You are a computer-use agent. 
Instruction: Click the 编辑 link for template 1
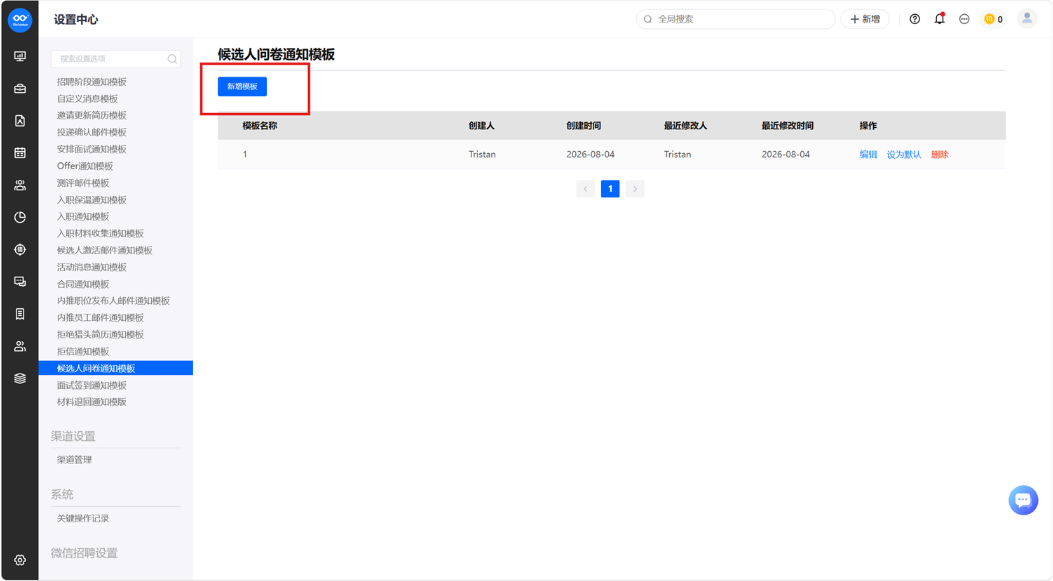[868, 154]
